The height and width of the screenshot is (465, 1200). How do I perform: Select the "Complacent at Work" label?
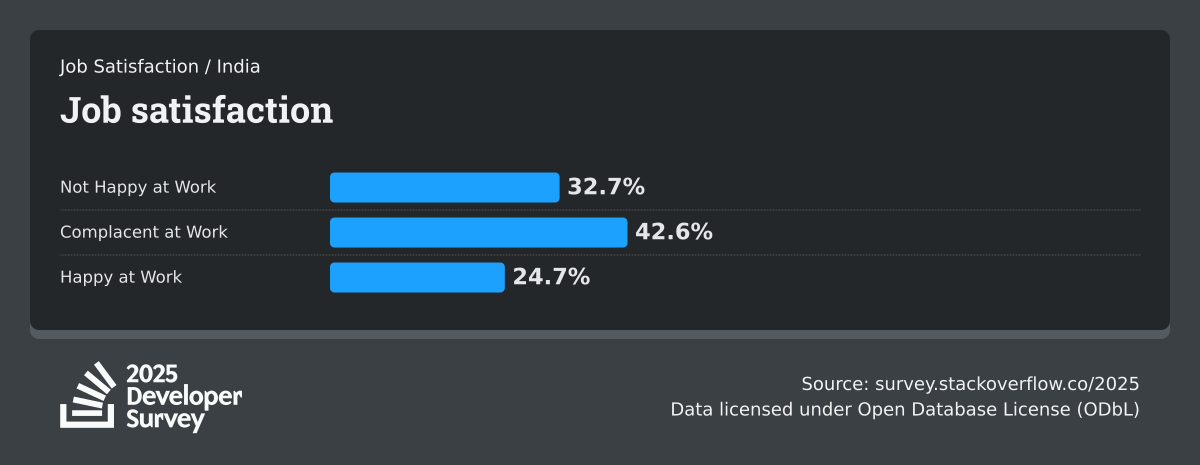[x=144, y=232]
